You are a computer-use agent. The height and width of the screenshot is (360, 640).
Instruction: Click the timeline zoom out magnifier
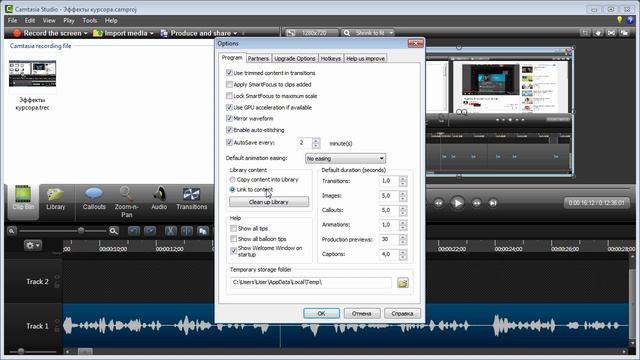[x=11, y=231]
